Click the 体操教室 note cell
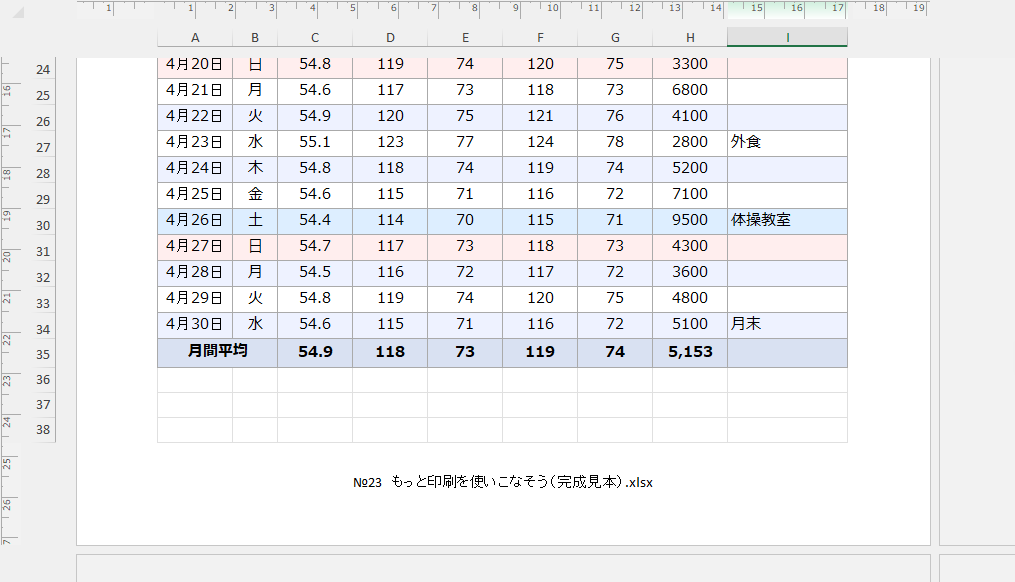The image size is (1015, 582). click(x=787, y=220)
